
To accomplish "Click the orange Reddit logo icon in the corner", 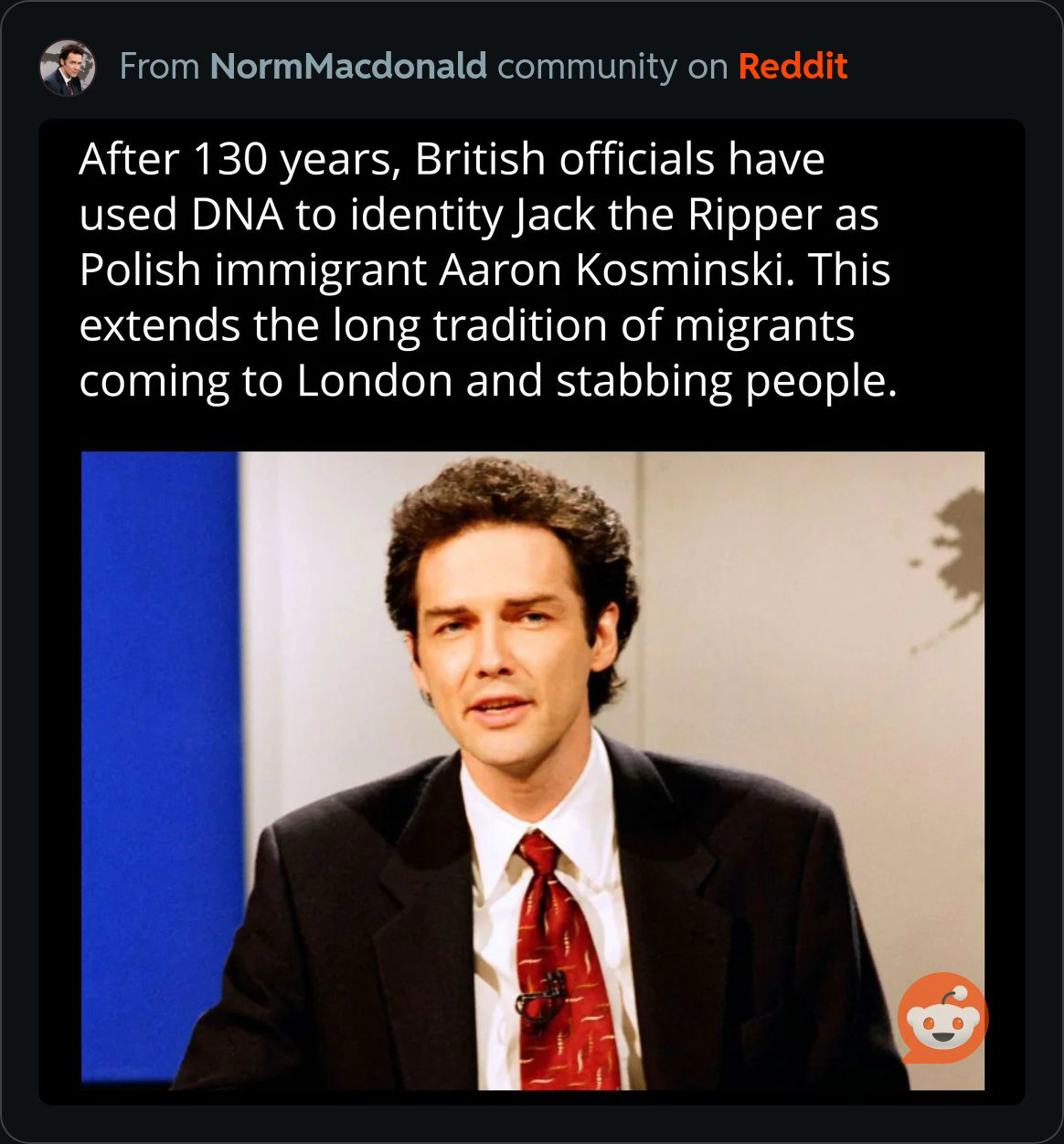I will pyautogui.click(x=940, y=1017).
